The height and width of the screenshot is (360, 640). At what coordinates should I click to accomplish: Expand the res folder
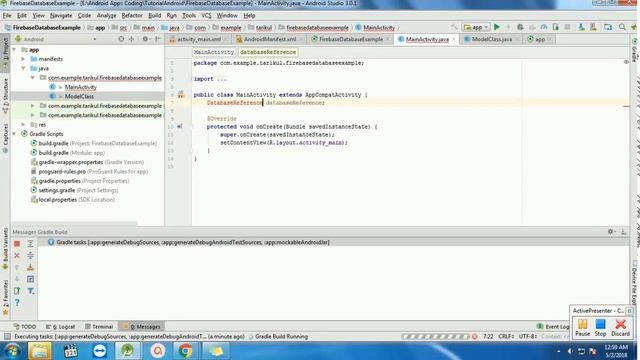click(x=23, y=124)
